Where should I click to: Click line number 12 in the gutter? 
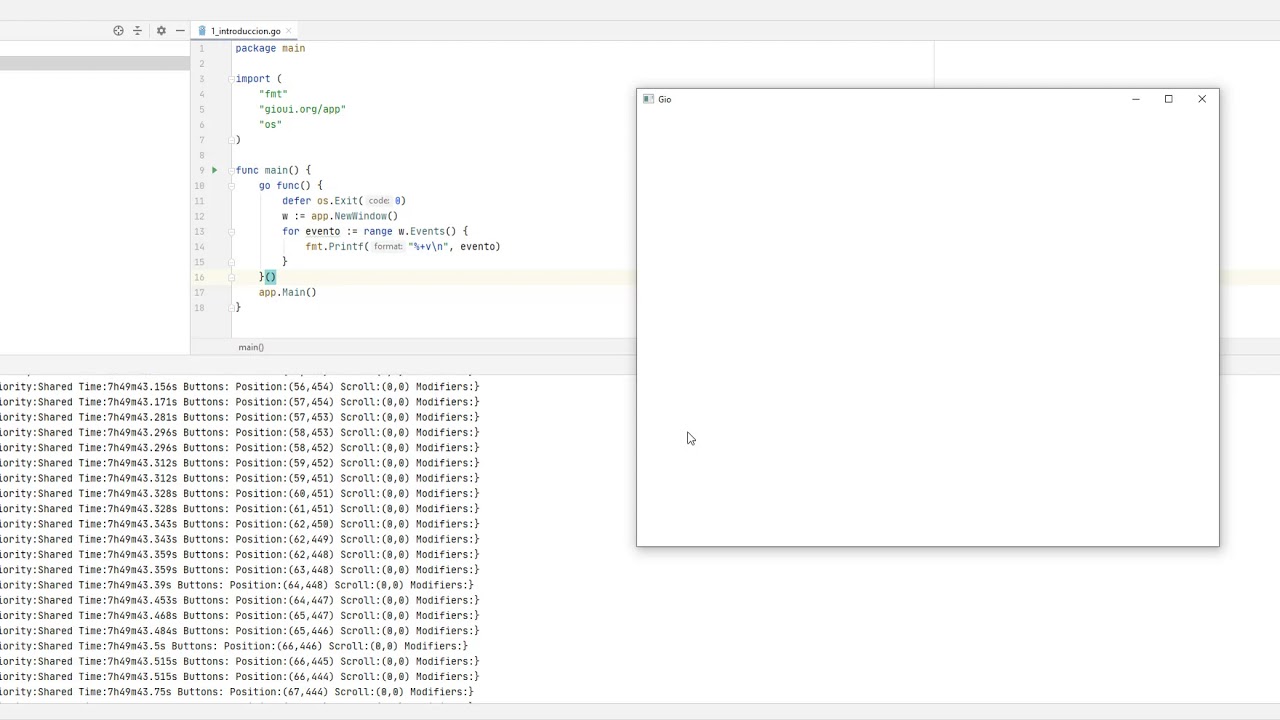click(x=200, y=216)
